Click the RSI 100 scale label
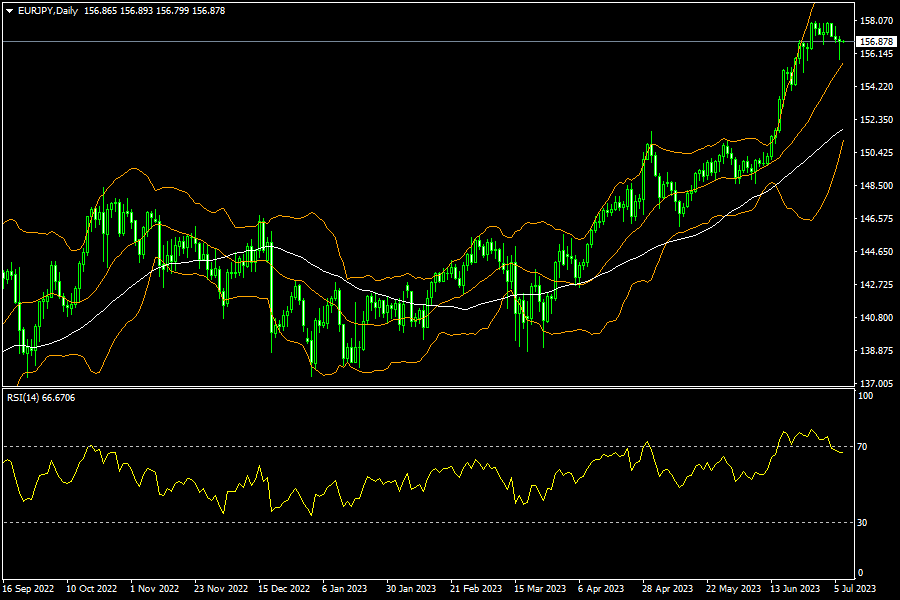The image size is (900, 600). click(x=865, y=396)
